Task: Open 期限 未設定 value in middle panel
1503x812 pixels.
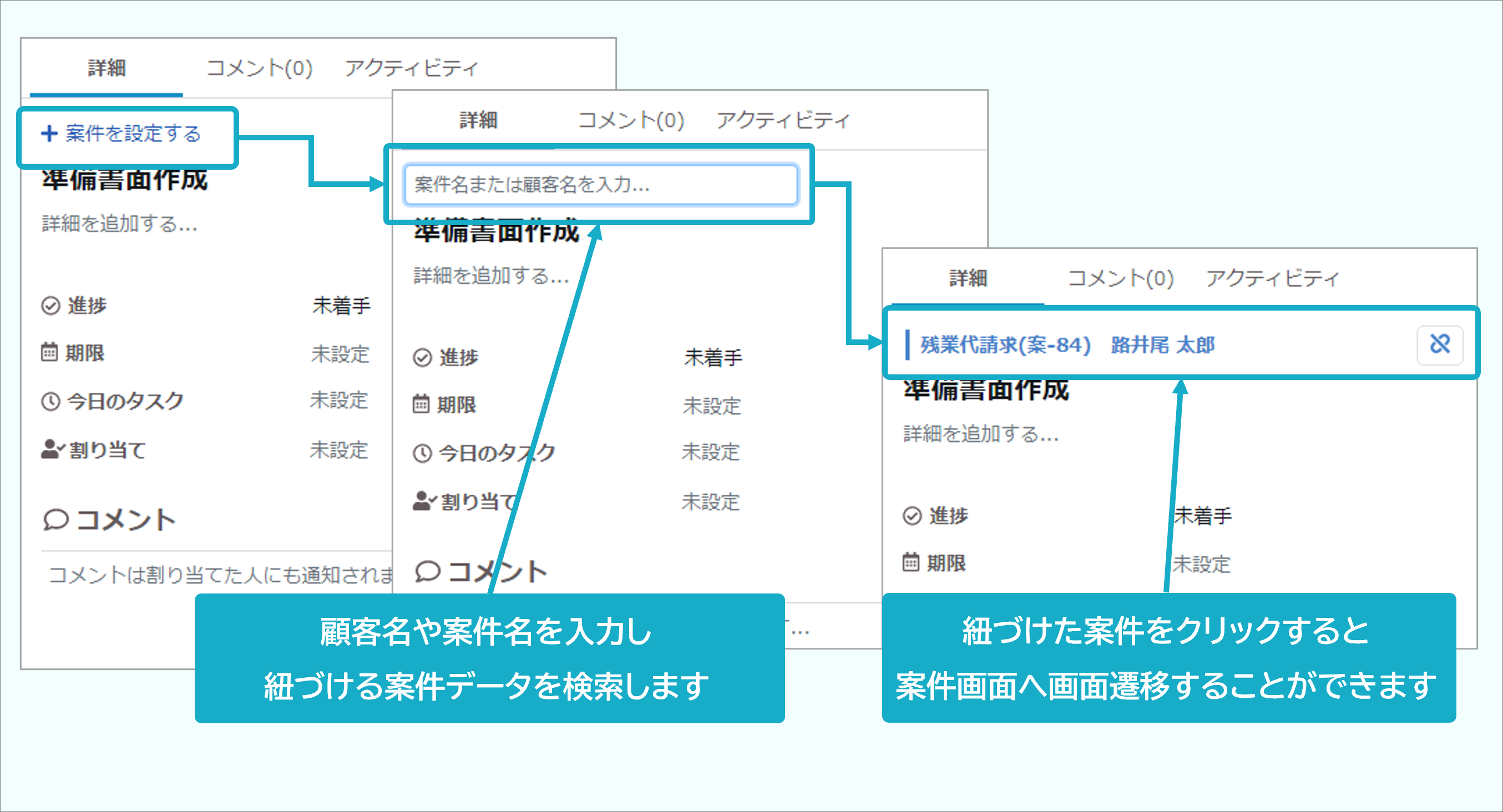Action: 711,405
